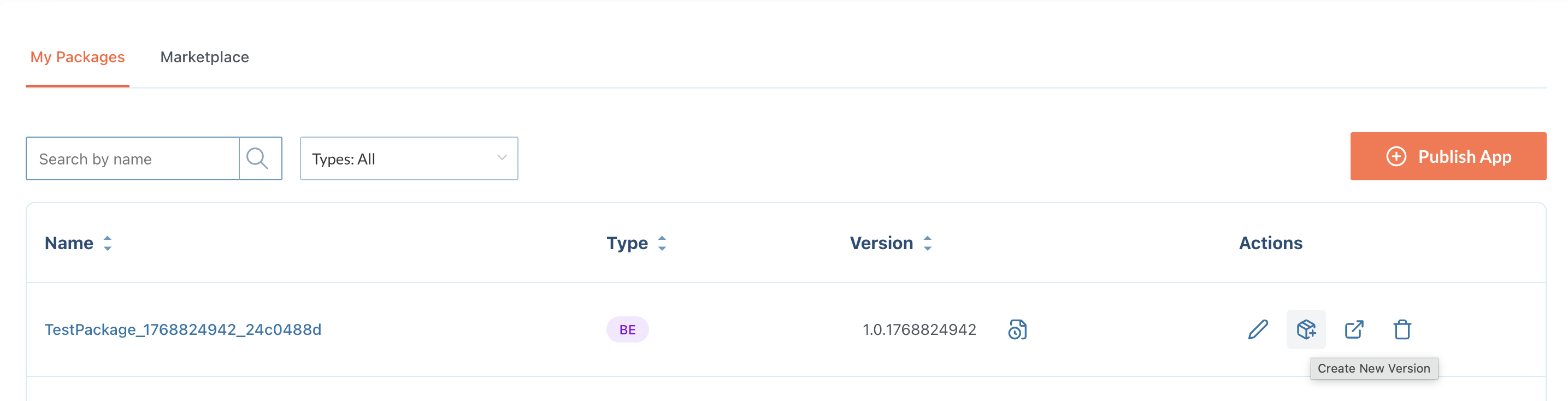This screenshot has width=1568, height=401.
Task: Click the Actions column header
Action: click(x=1270, y=244)
